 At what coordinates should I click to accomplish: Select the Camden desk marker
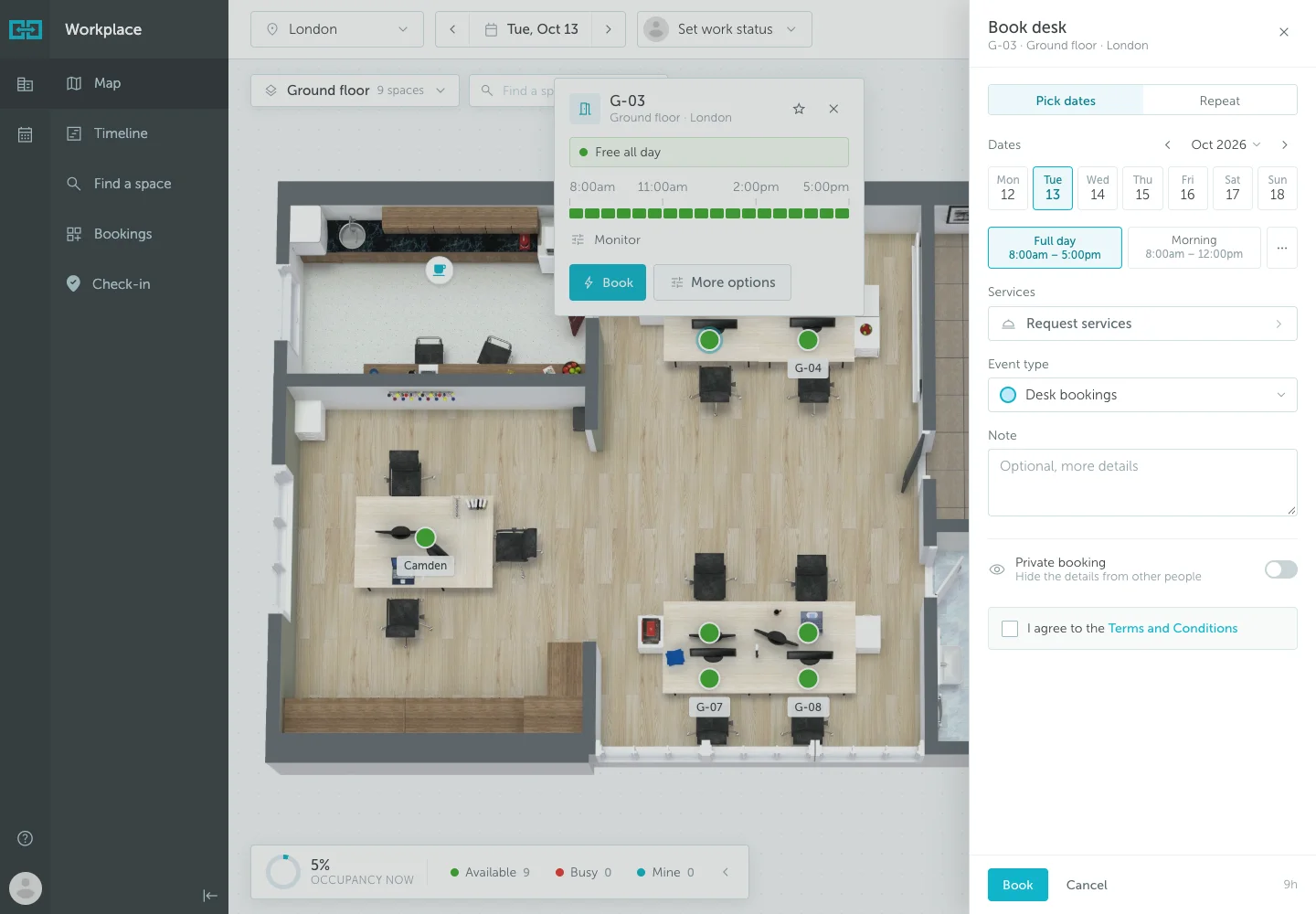425,537
